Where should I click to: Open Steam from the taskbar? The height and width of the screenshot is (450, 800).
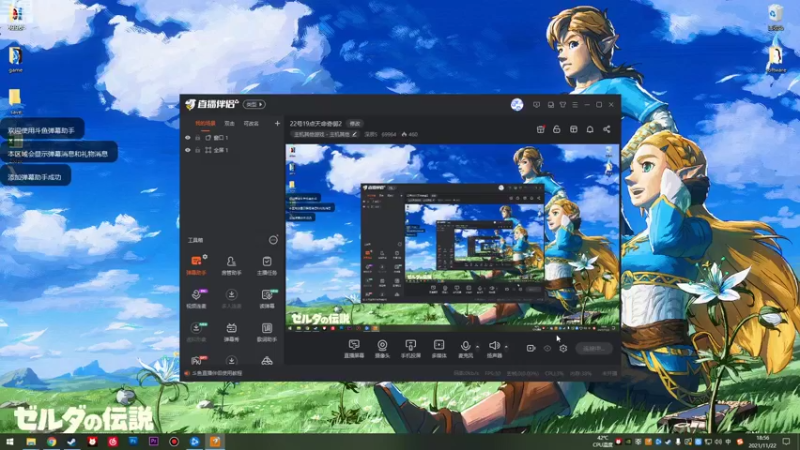click(x=72, y=441)
